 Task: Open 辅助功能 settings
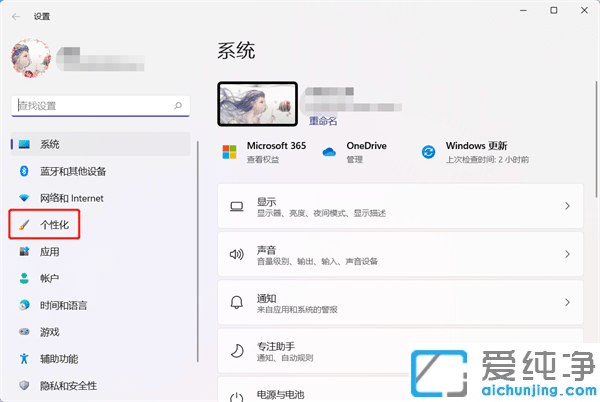click(59, 359)
